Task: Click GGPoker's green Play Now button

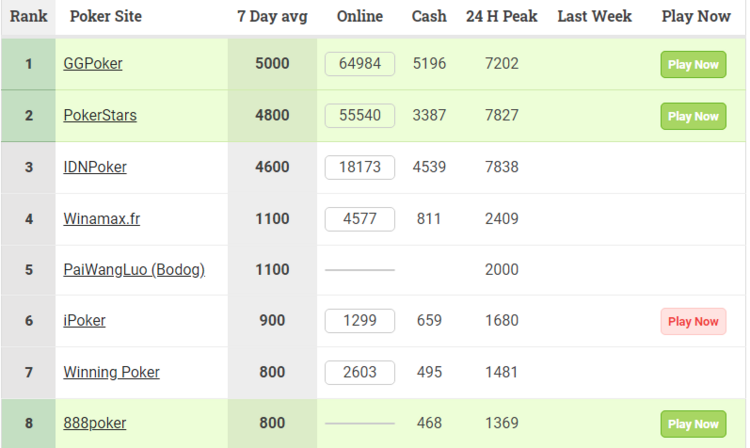Action: 693,65
